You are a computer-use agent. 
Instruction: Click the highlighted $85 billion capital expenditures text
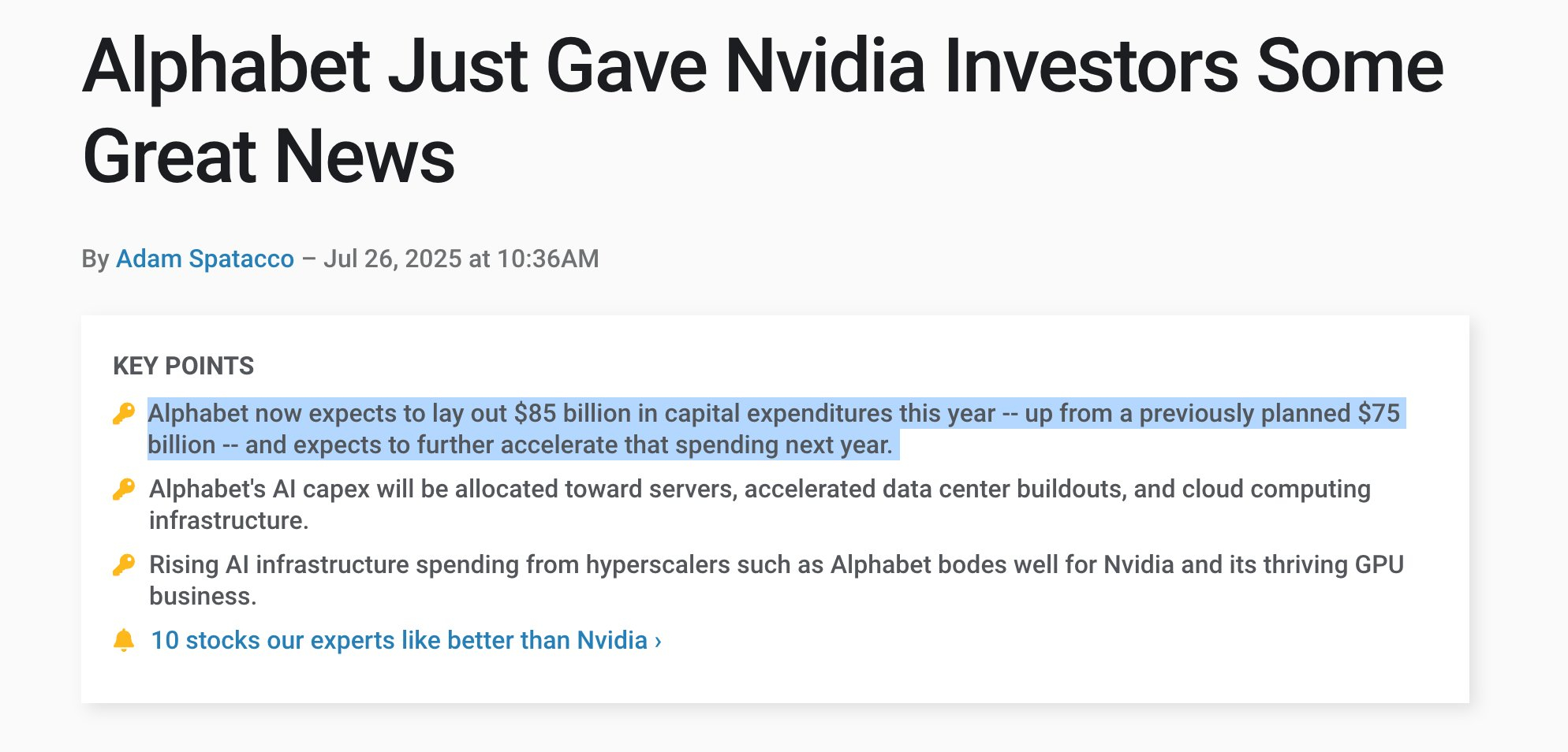pyautogui.click(x=774, y=429)
